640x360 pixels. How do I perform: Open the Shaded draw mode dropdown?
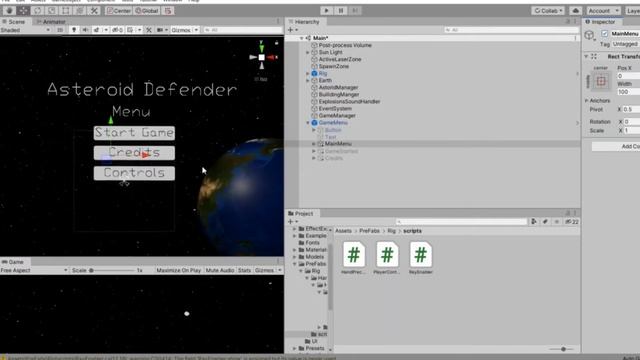(26, 30)
